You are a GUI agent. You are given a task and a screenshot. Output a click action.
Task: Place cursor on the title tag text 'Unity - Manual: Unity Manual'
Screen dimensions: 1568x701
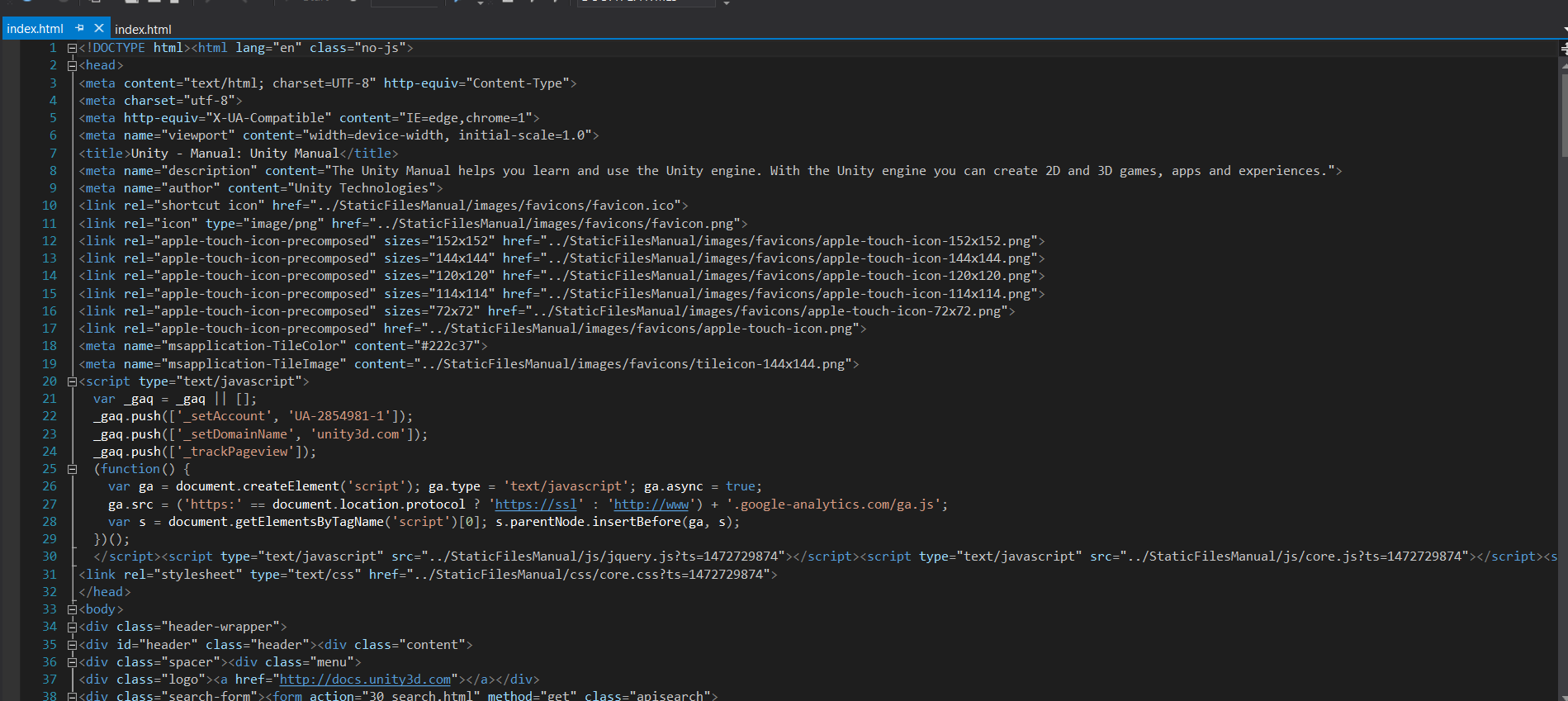235,154
